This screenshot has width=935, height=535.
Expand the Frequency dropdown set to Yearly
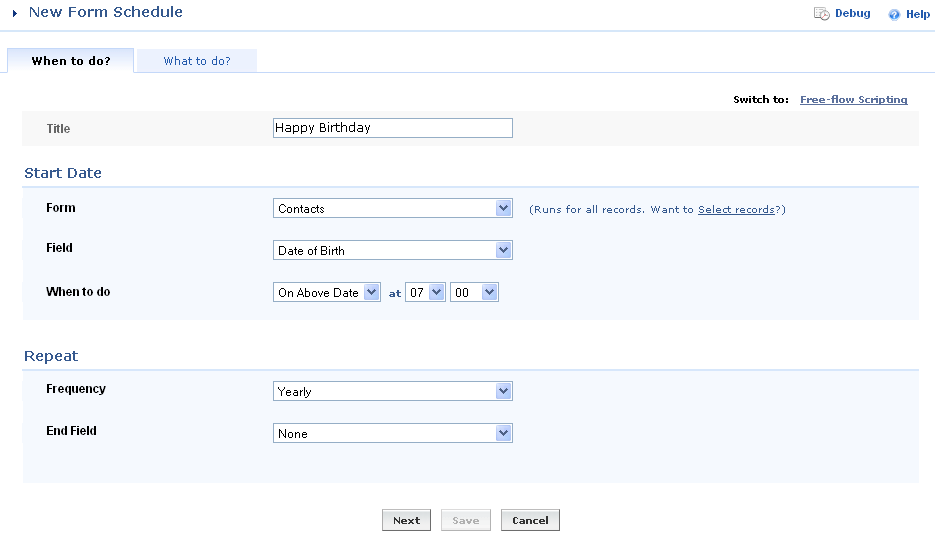(392, 391)
